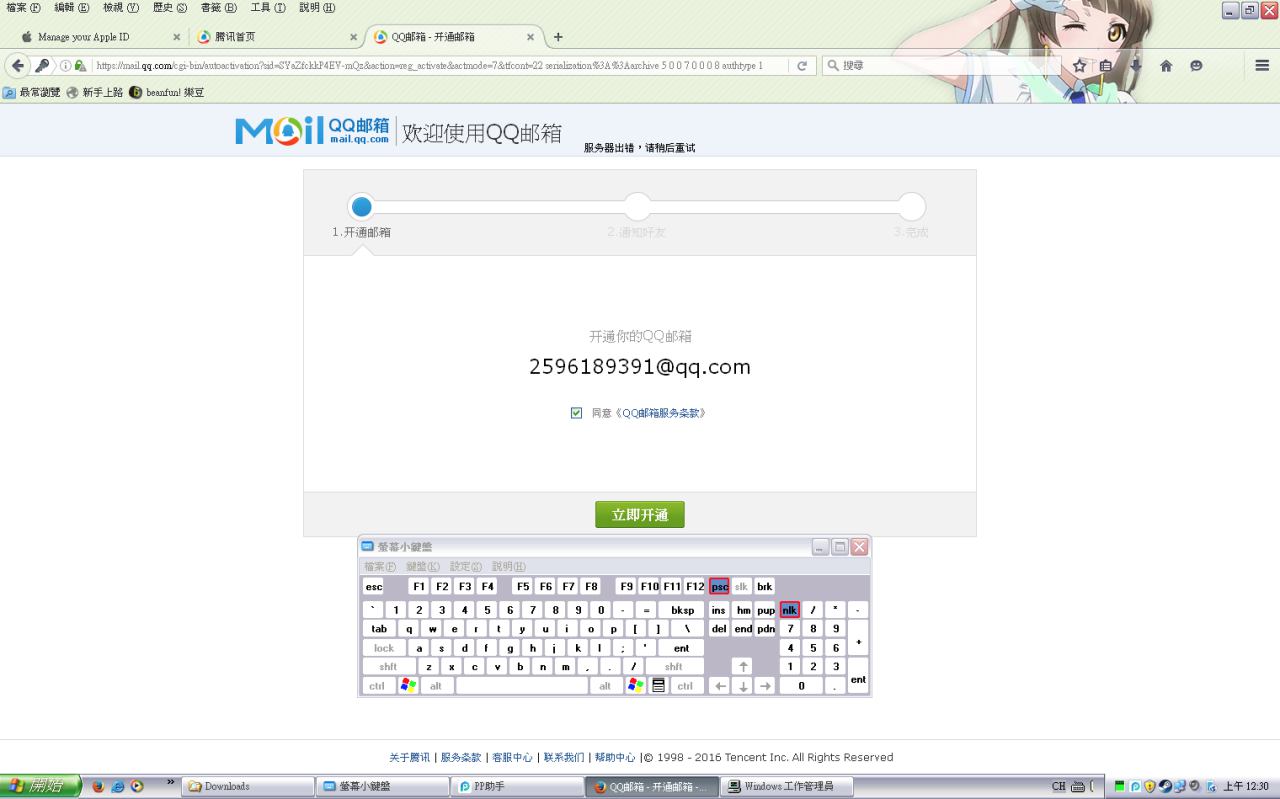
Task: Switch to Downloads taskbar window
Action: [248, 787]
